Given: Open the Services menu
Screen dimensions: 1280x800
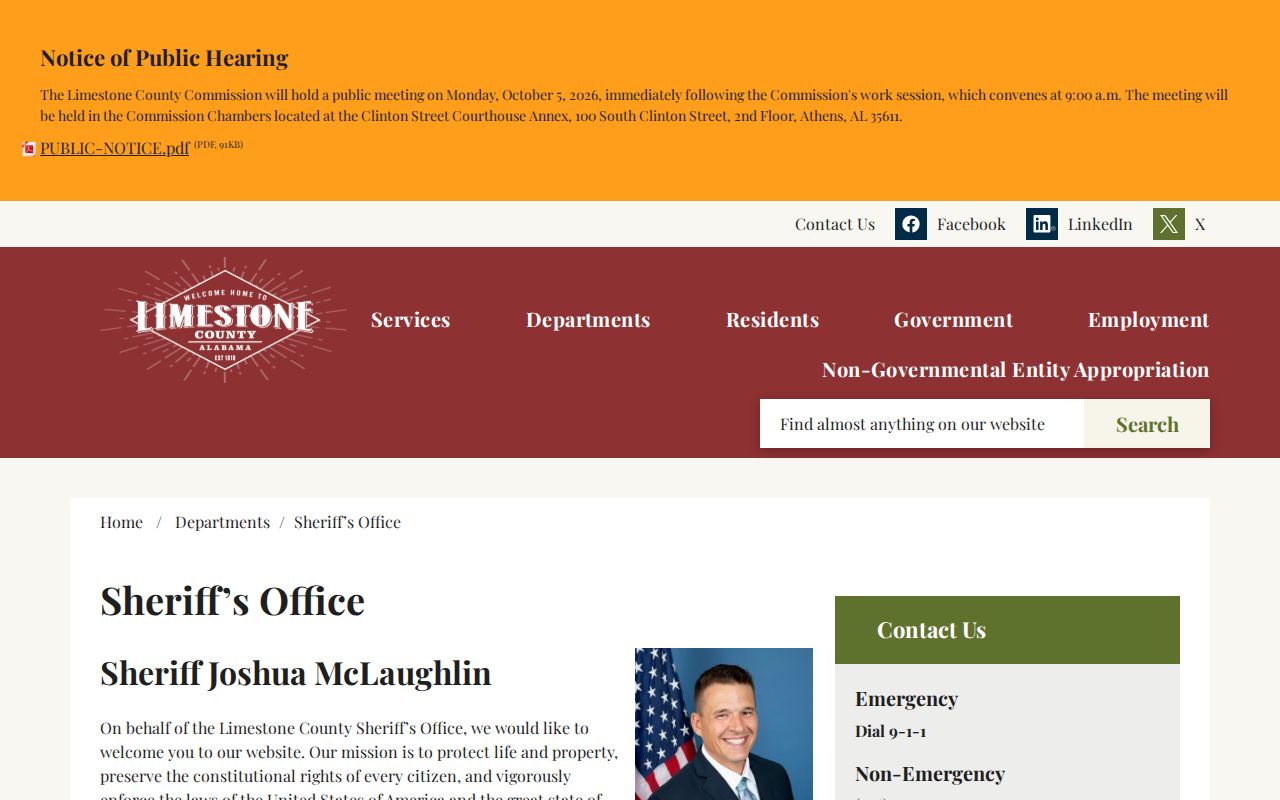Looking at the screenshot, I should (411, 320).
